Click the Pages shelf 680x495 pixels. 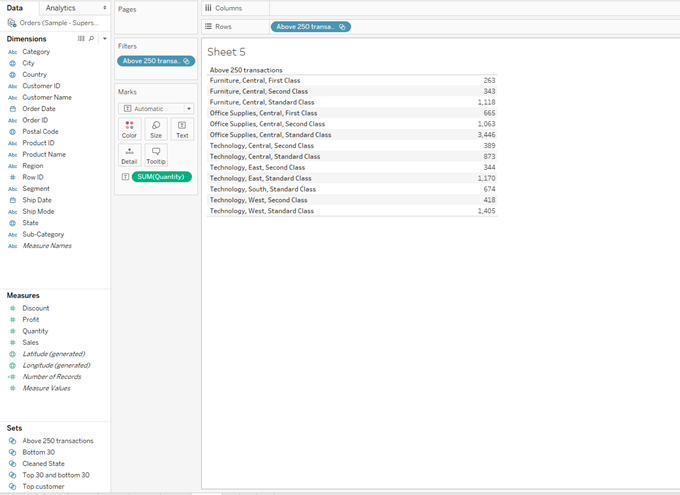tap(156, 18)
